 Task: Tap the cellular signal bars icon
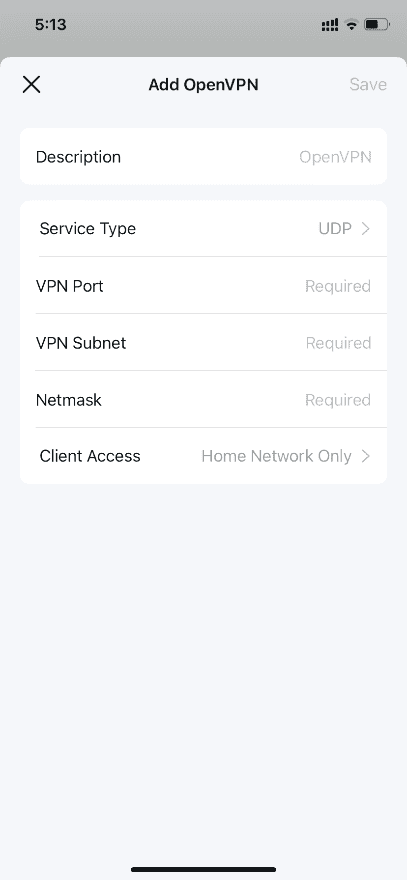coord(330,25)
